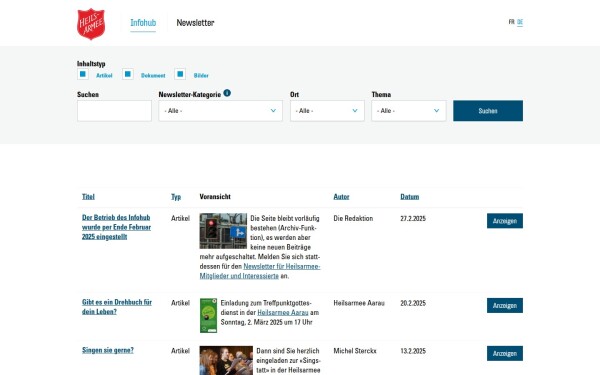The height and width of the screenshot is (375, 600).
Task: Open article 'Gibt es ein Drehbuch für dein Leben?'
Action: pyautogui.click(x=117, y=307)
